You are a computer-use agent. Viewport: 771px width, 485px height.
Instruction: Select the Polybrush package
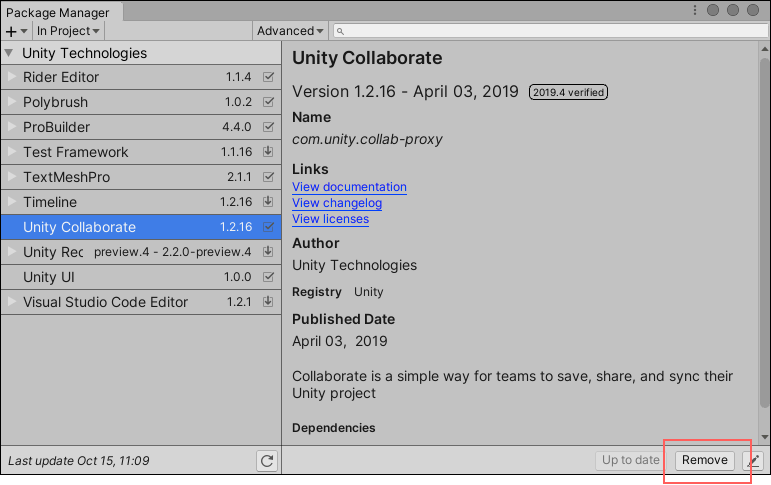[141, 102]
